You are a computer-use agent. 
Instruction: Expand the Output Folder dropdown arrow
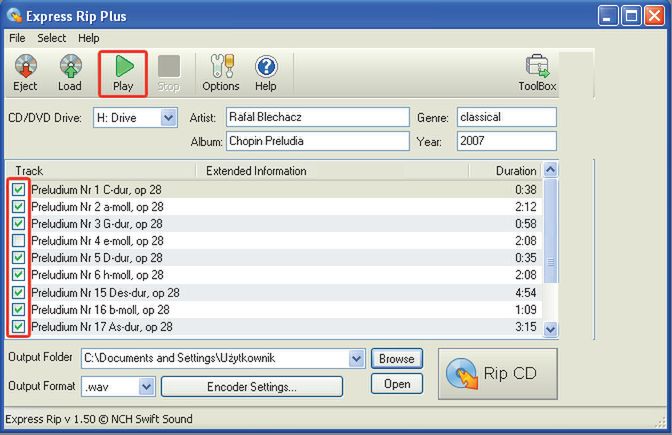pyautogui.click(x=357, y=358)
